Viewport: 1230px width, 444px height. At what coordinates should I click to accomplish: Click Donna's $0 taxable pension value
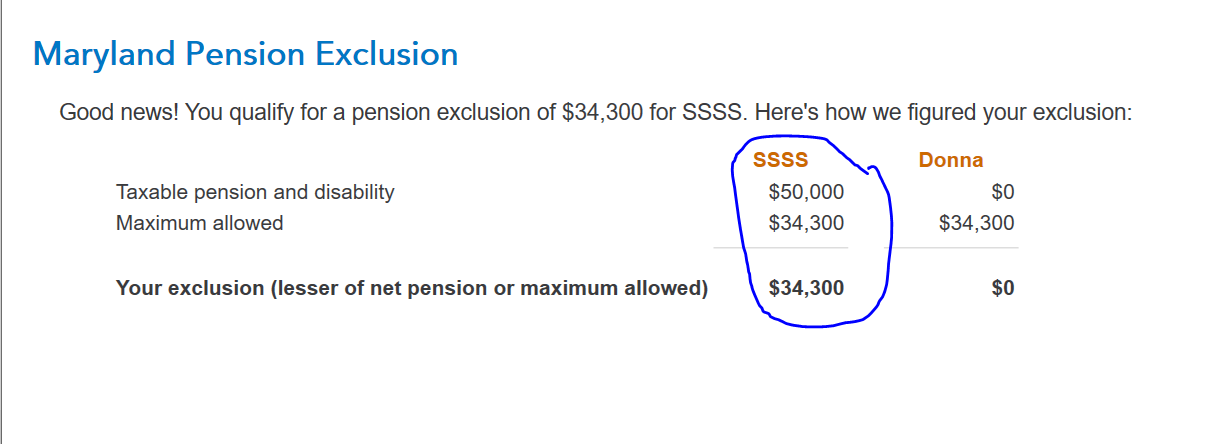click(1002, 192)
